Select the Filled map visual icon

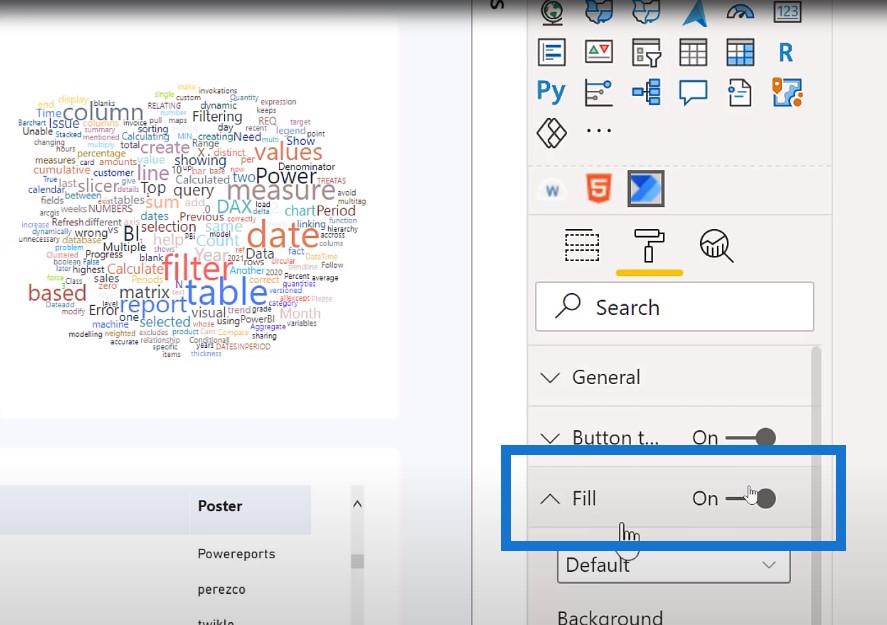599,11
